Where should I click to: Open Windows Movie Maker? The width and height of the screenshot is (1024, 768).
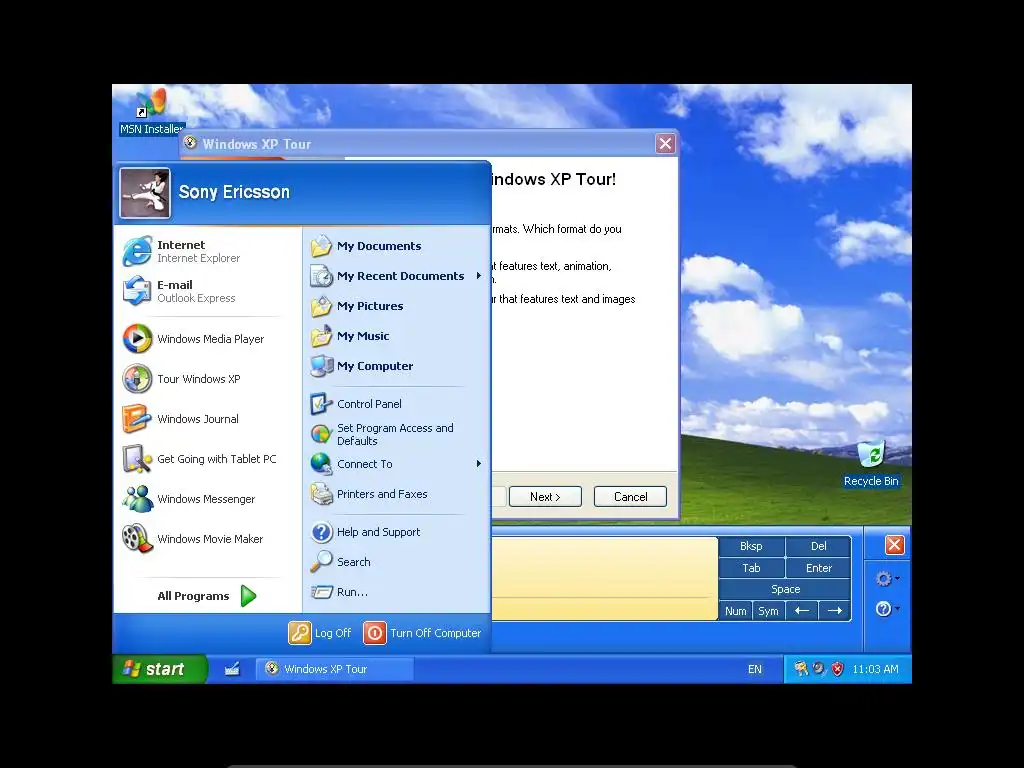tap(208, 539)
